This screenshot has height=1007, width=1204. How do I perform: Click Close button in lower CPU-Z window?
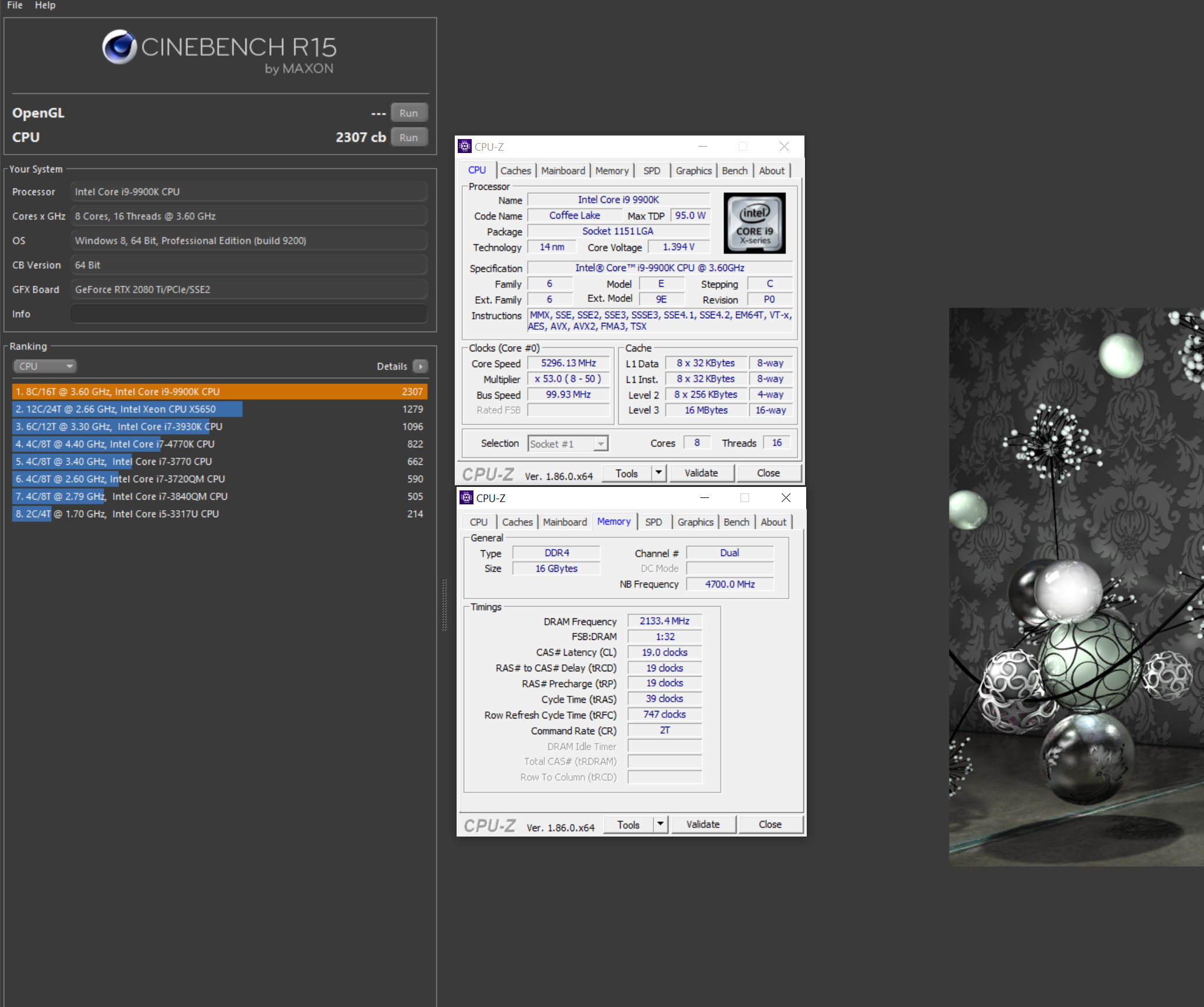coord(770,824)
